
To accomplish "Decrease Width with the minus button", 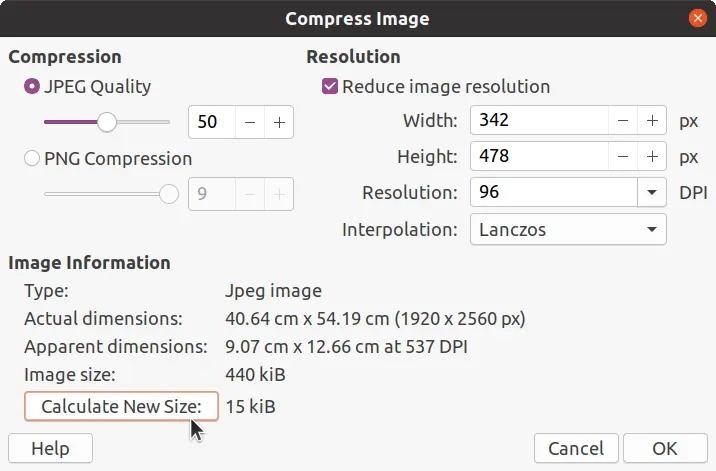I will click(x=623, y=121).
